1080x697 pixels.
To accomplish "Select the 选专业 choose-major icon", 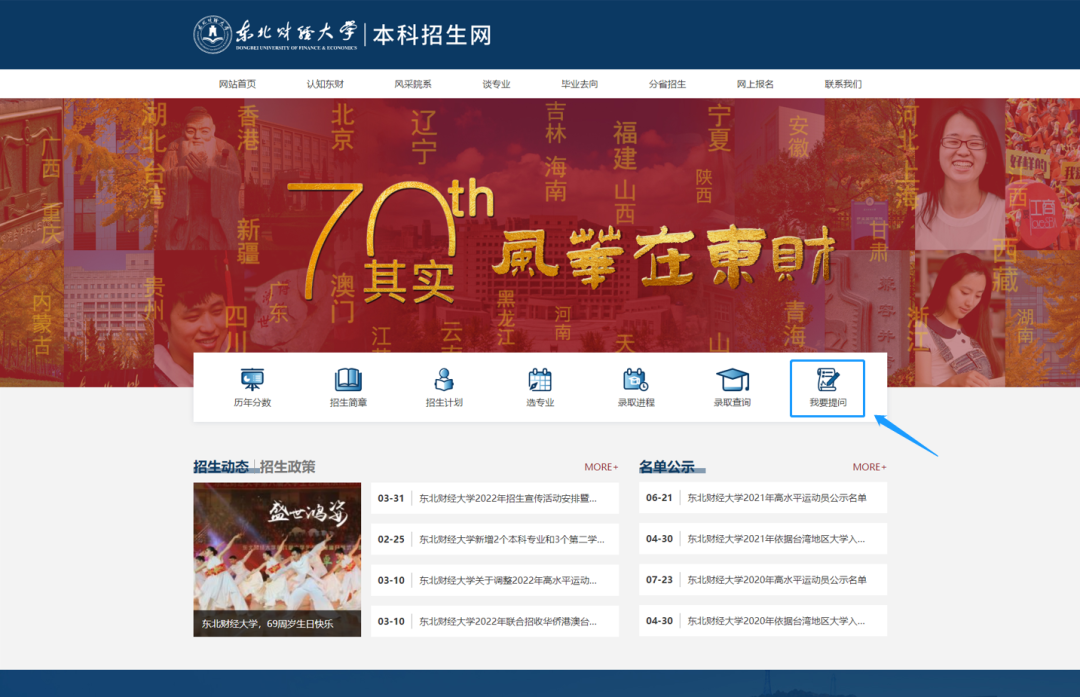I will pos(540,388).
